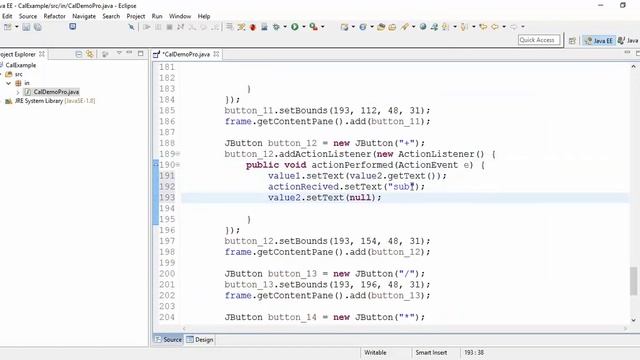Click Link with Editor icon
Screen dimensions: 640x360
coord(90,54)
